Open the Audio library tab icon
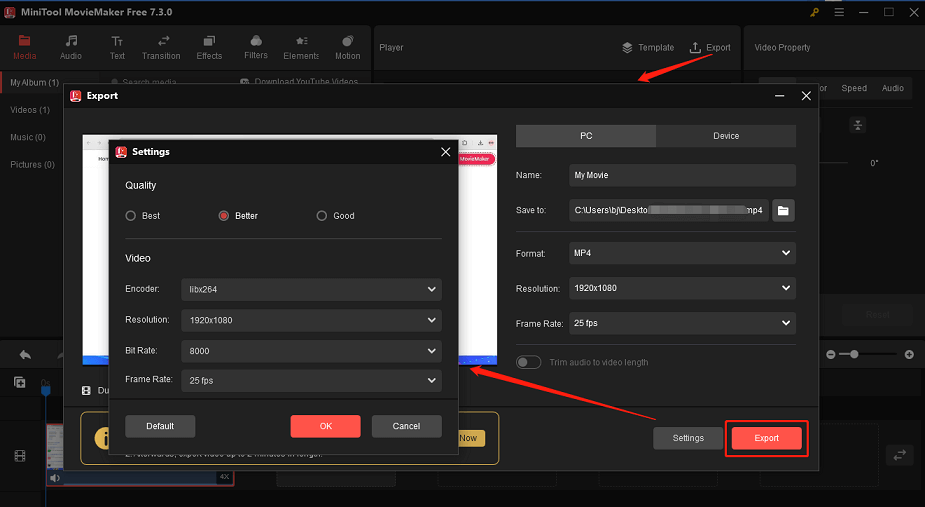Viewport: 925px width, 507px height. click(x=71, y=41)
